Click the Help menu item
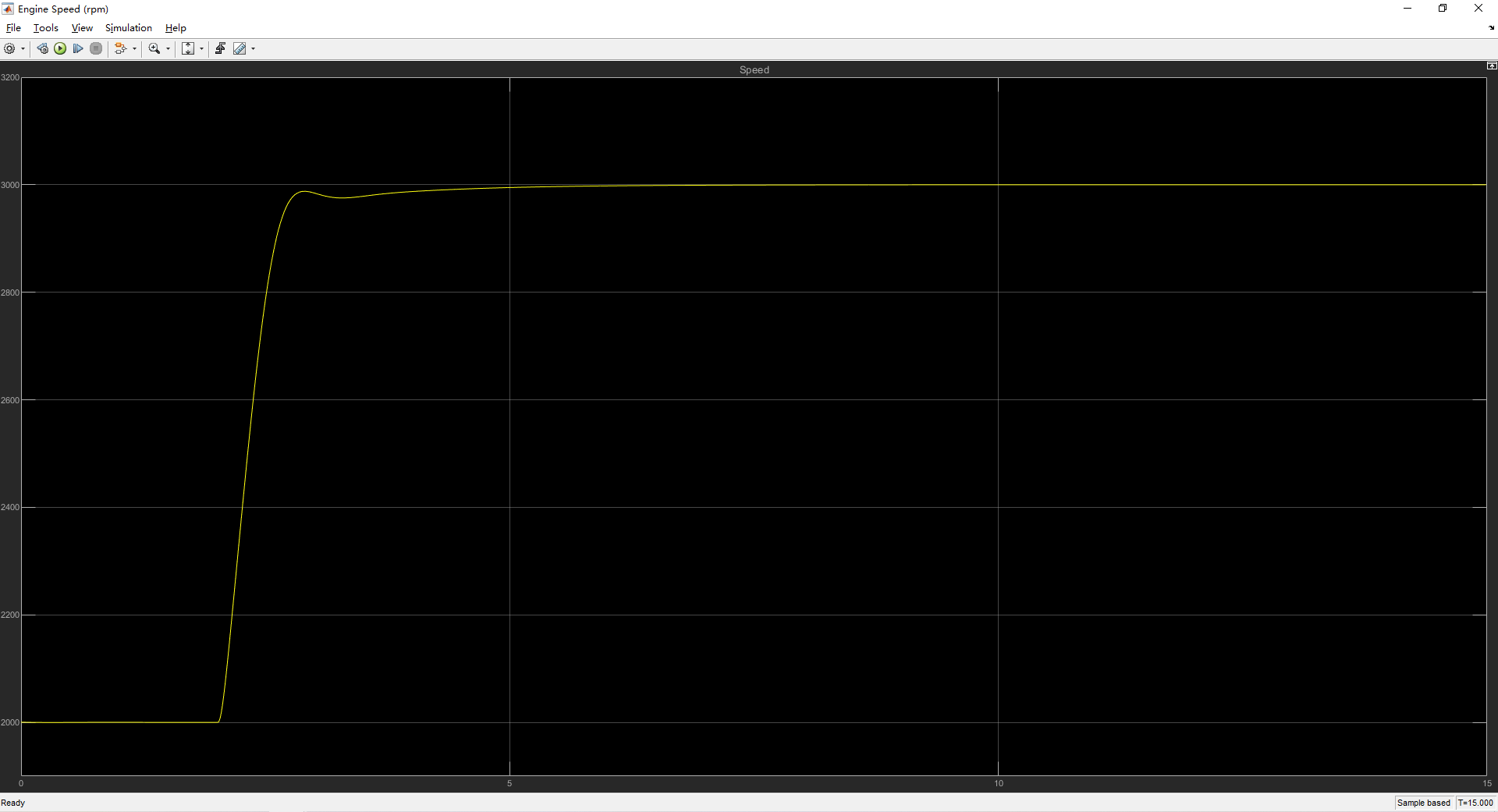This screenshot has height=812, width=1498. tap(176, 27)
